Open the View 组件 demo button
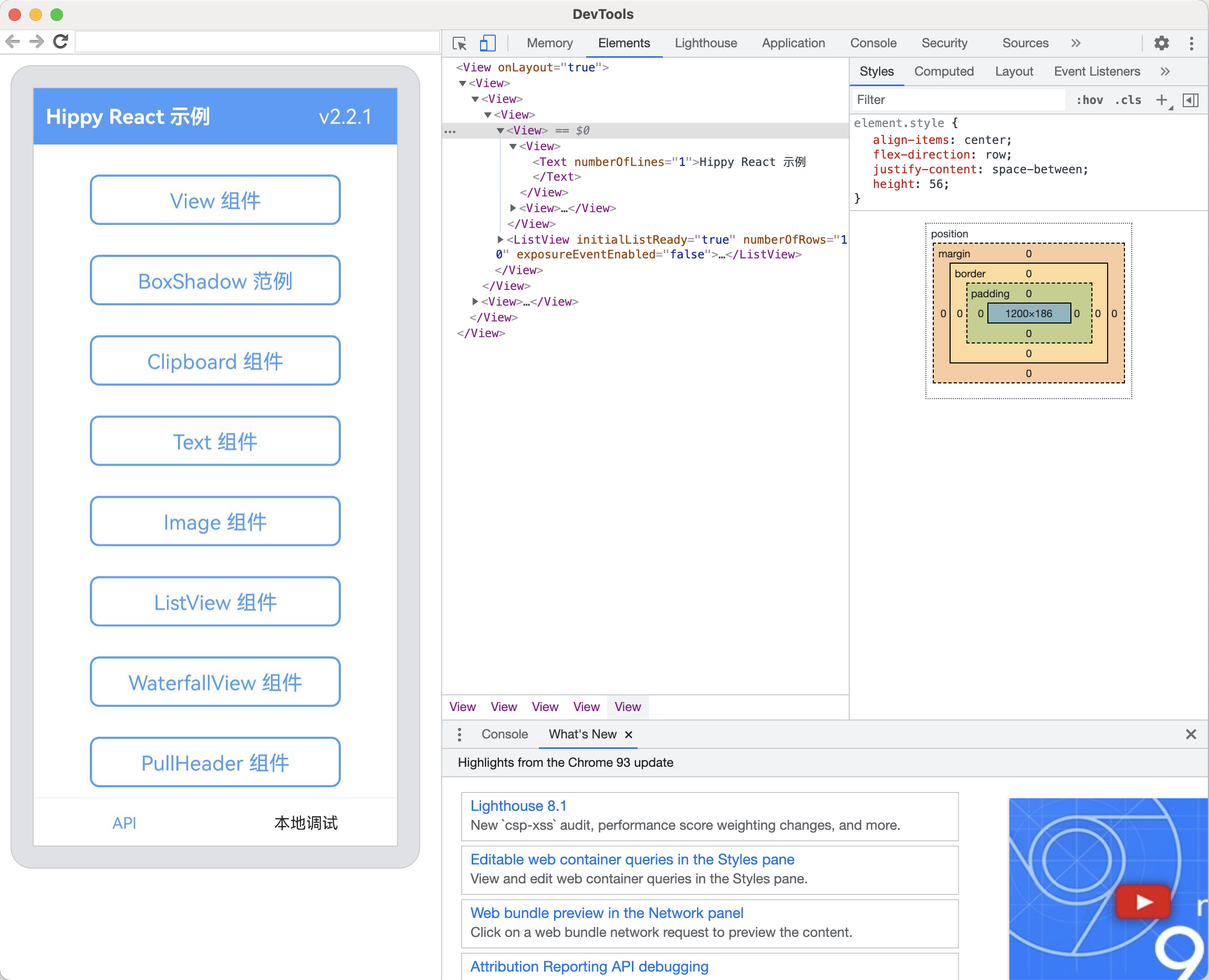Screen dimensions: 1209x980 tap(215, 201)
